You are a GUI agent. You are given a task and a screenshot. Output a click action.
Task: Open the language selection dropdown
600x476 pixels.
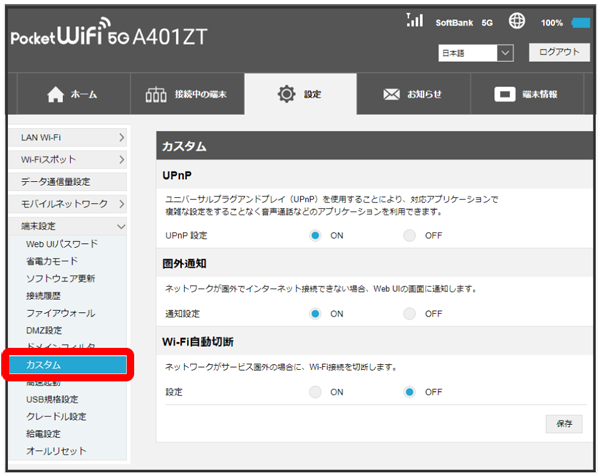[x=475, y=52]
